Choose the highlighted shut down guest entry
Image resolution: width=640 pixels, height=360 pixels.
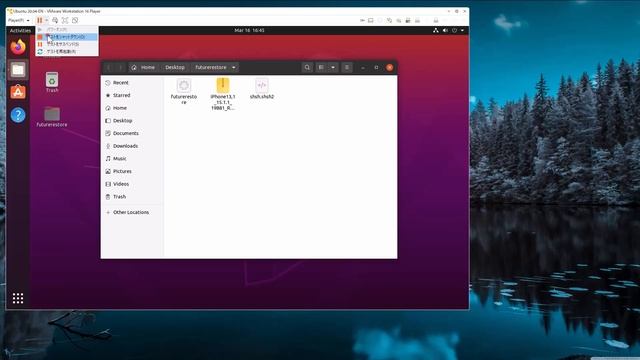point(67,37)
